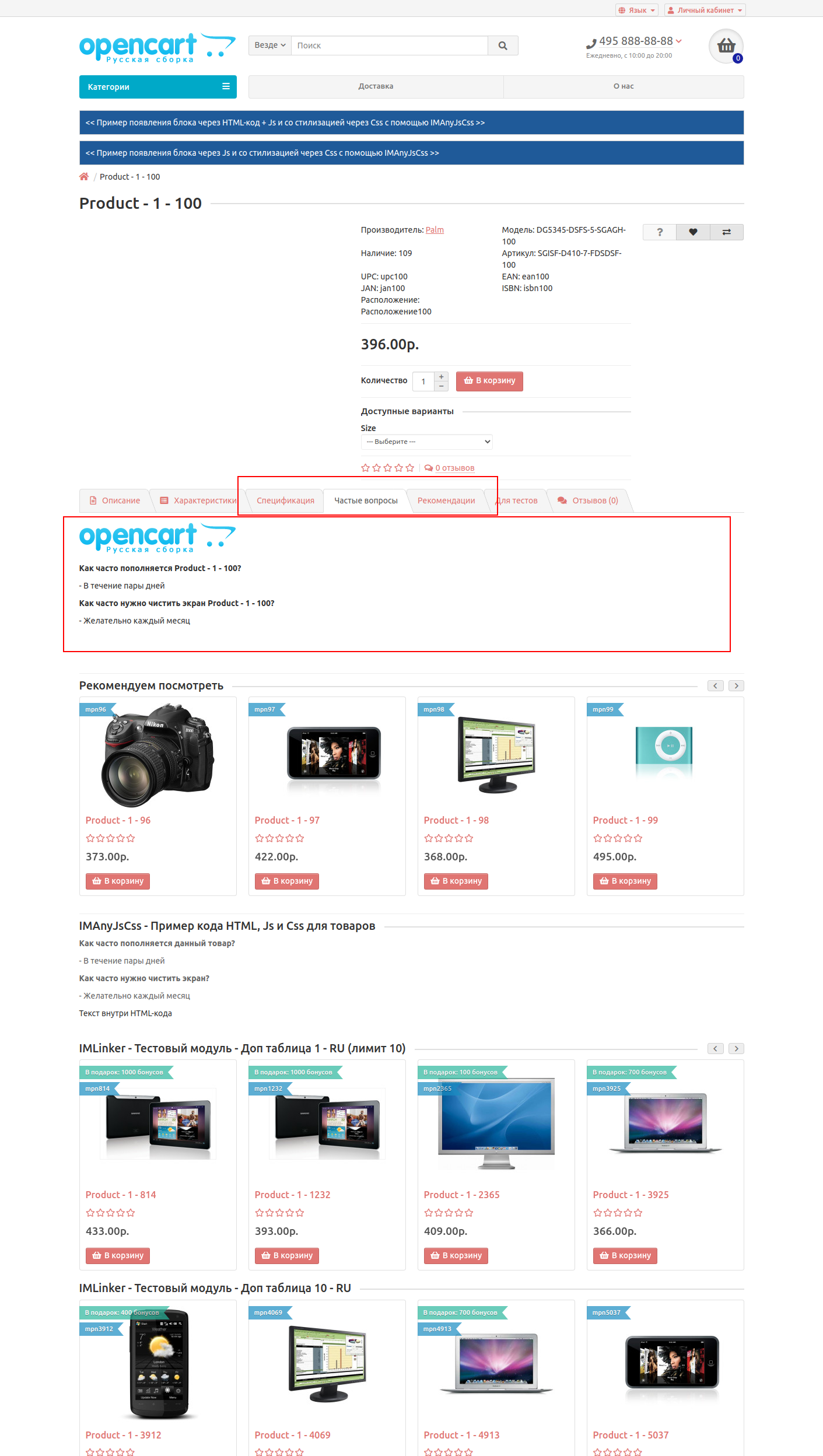Expand the Язык language dropdown
The image size is (823, 1456).
click(637, 10)
